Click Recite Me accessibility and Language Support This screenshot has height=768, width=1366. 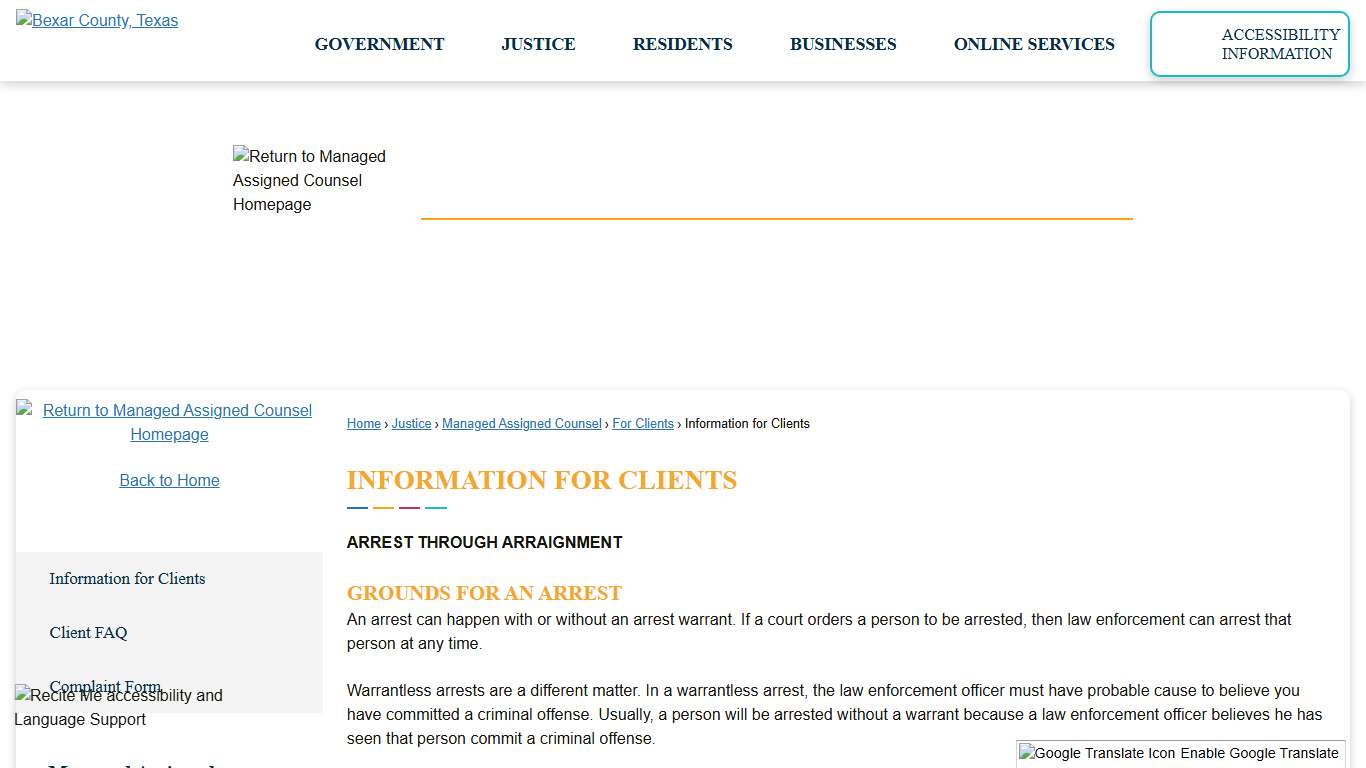(x=118, y=707)
